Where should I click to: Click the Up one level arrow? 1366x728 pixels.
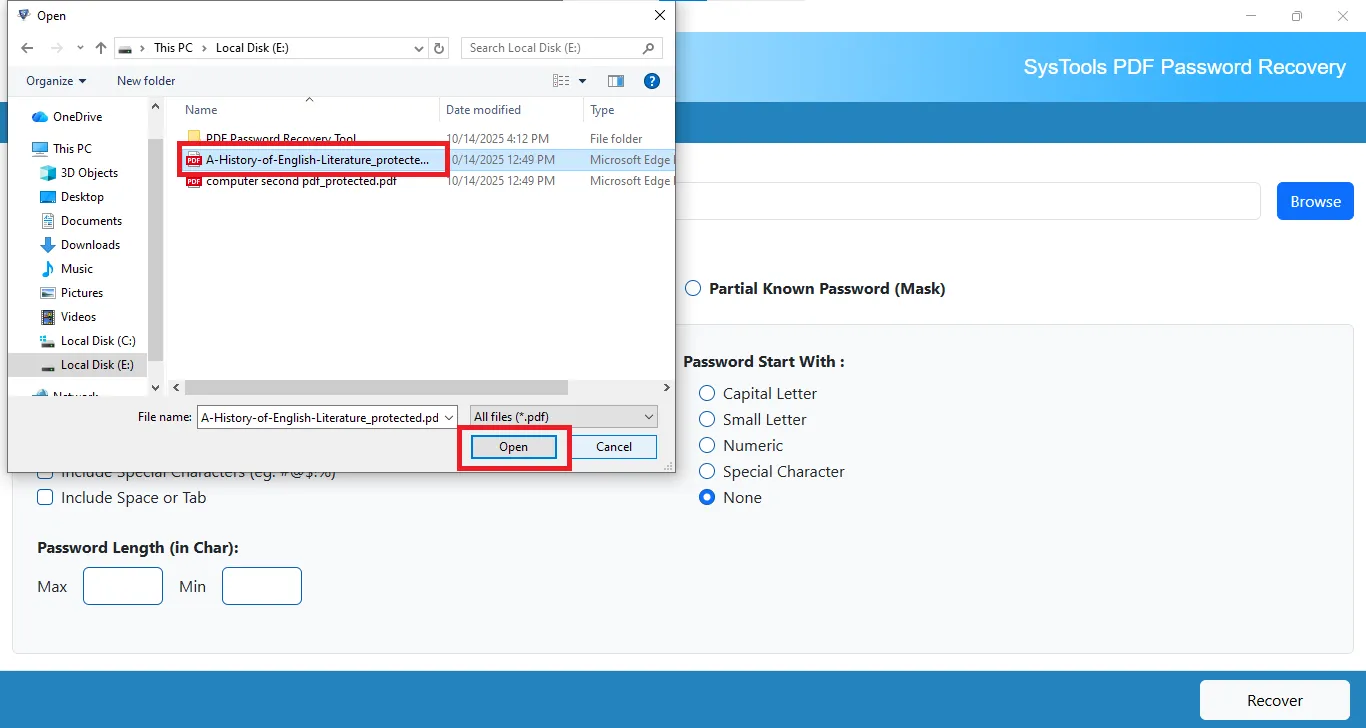click(101, 48)
